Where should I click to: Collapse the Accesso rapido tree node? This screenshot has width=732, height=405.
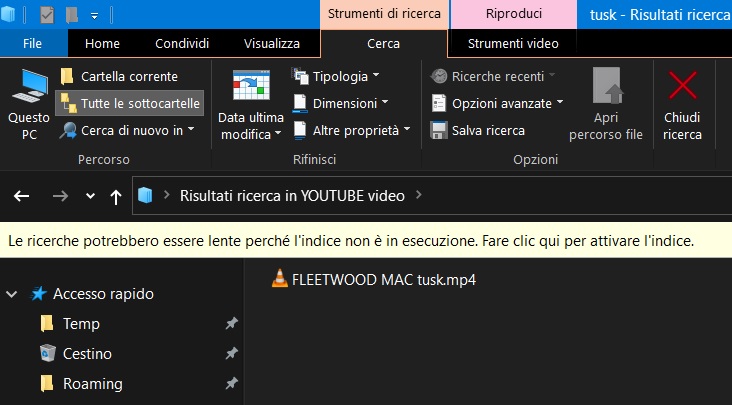(x=12, y=294)
